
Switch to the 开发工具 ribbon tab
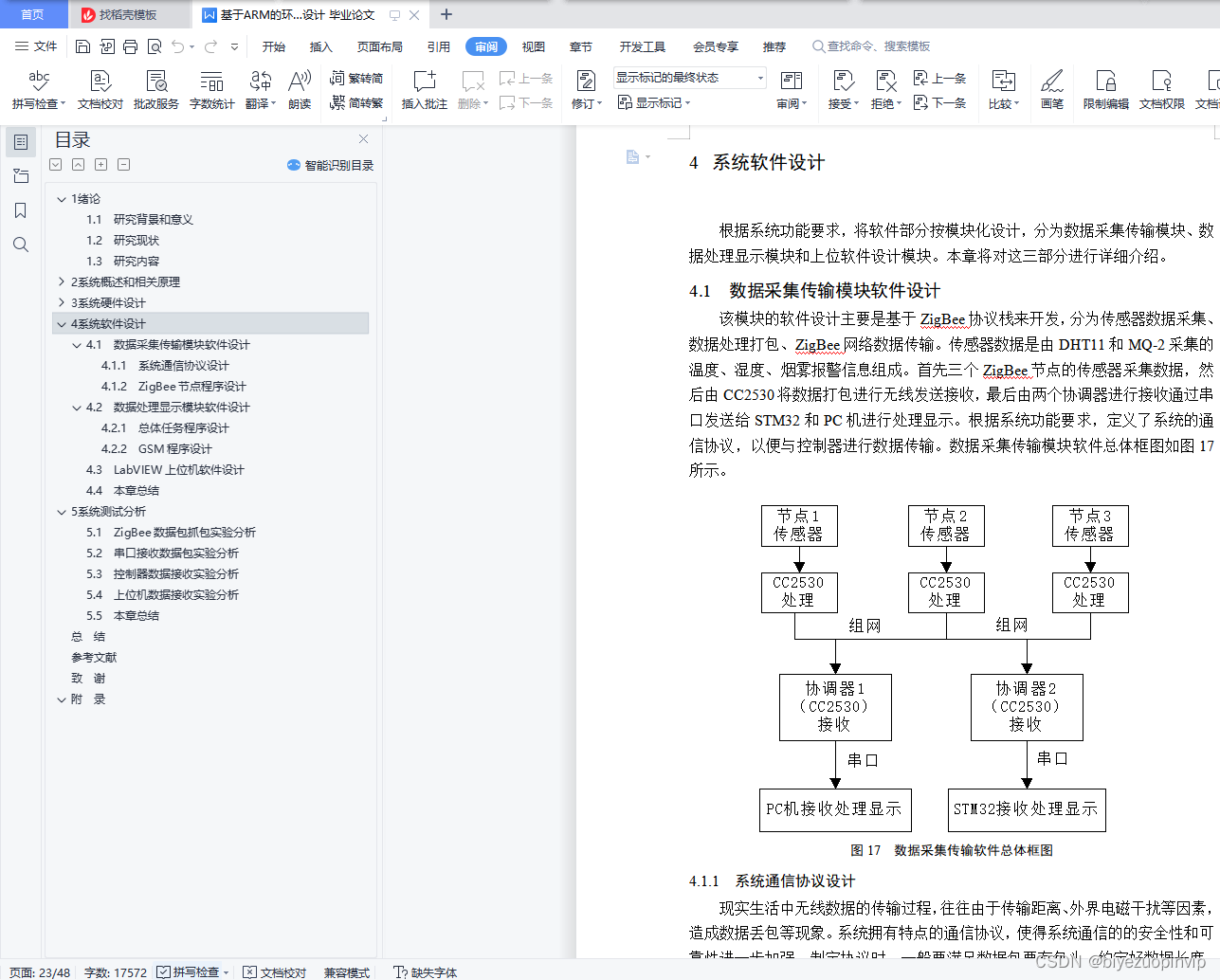pyautogui.click(x=643, y=46)
